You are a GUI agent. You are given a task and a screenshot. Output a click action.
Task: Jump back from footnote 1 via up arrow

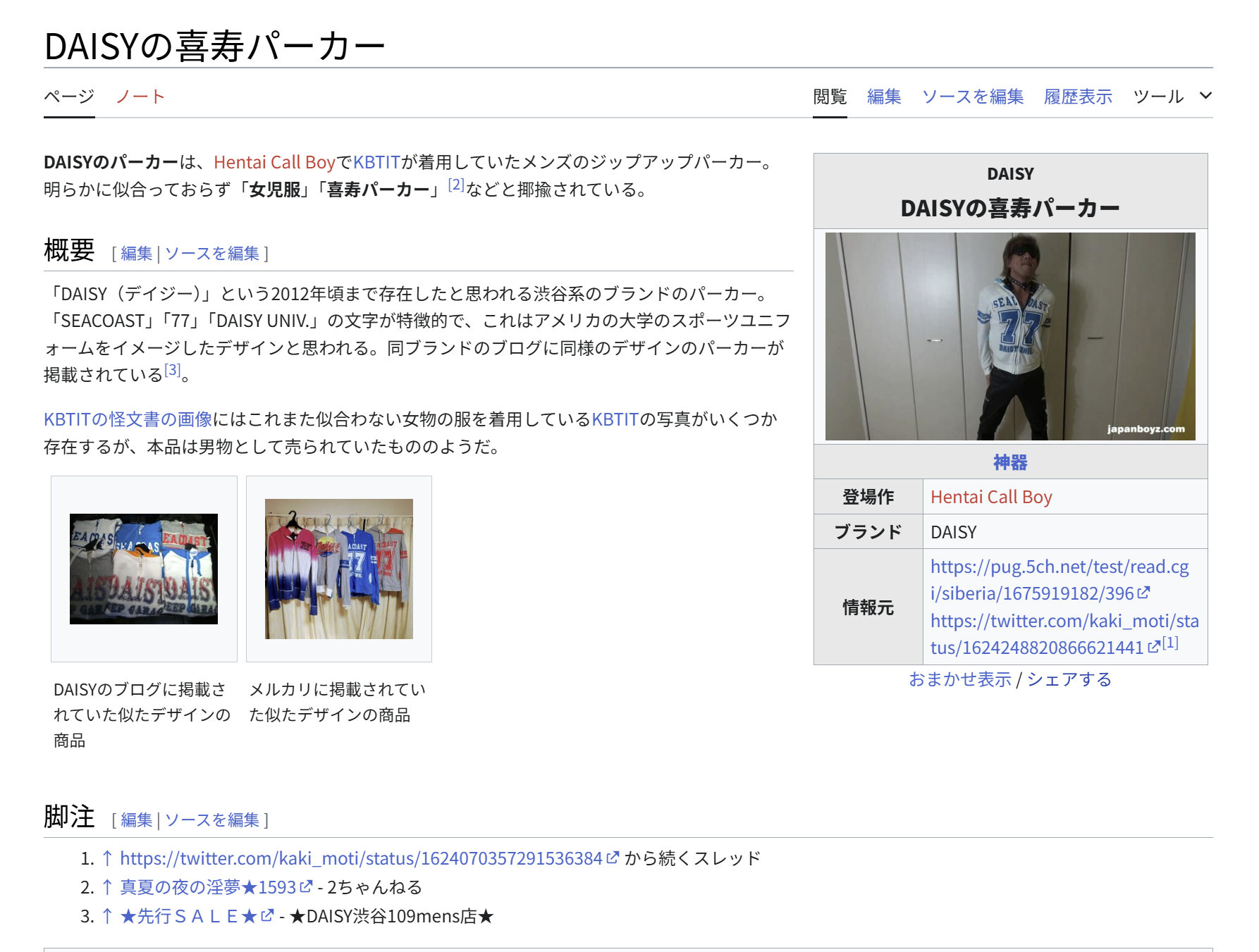[107, 858]
